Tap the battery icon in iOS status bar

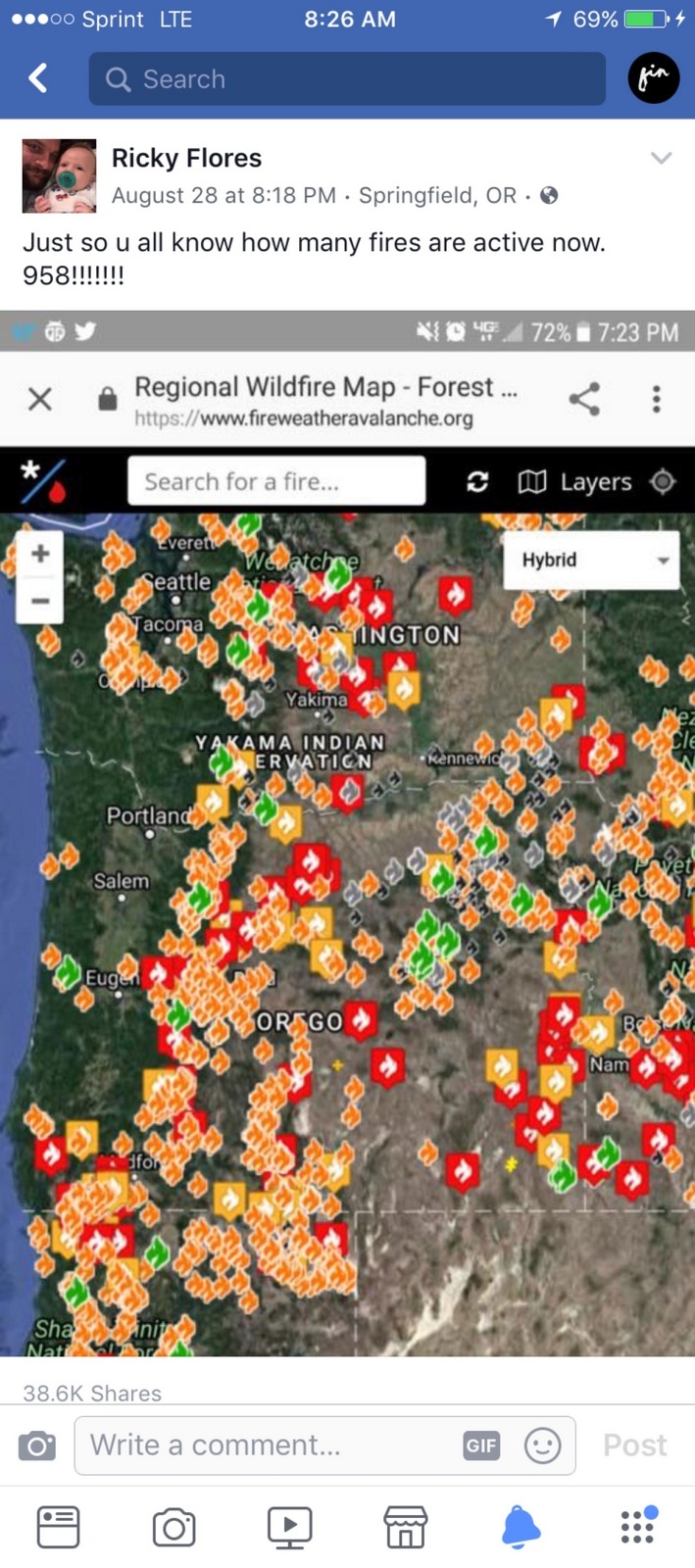click(647, 19)
